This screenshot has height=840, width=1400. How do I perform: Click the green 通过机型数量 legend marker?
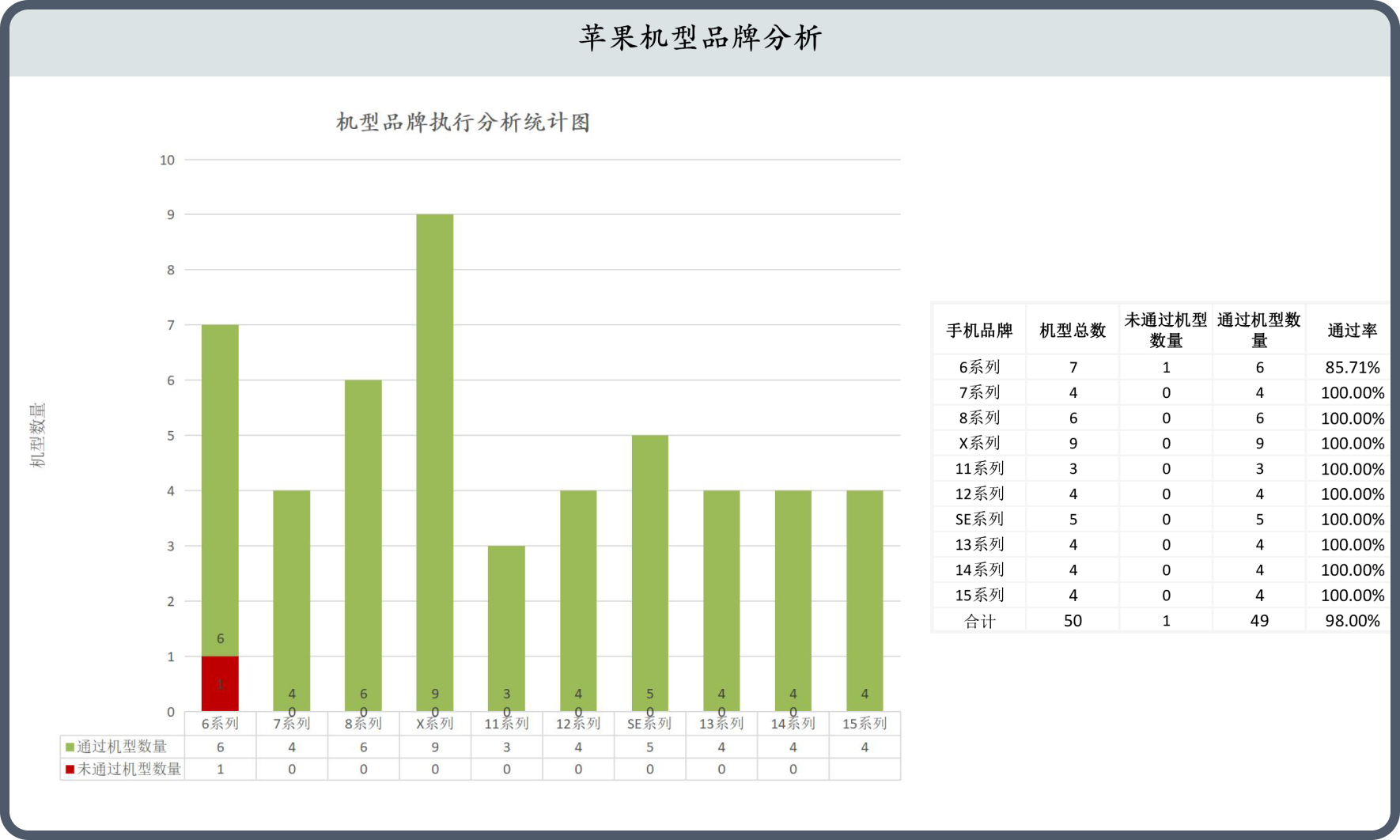pyautogui.click(x=70, y=747)
